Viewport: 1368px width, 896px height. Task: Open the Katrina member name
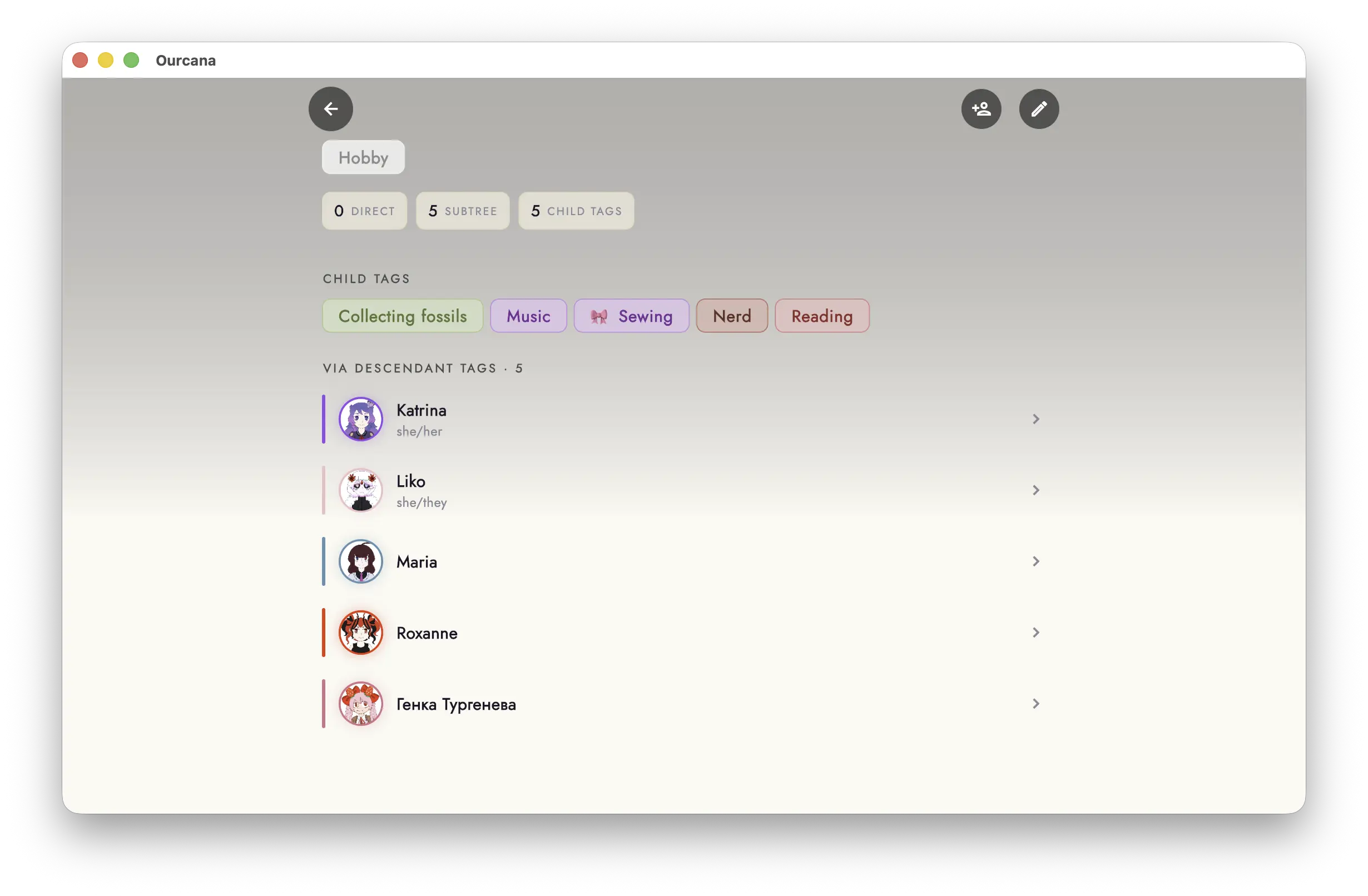[x=422, y=410]
